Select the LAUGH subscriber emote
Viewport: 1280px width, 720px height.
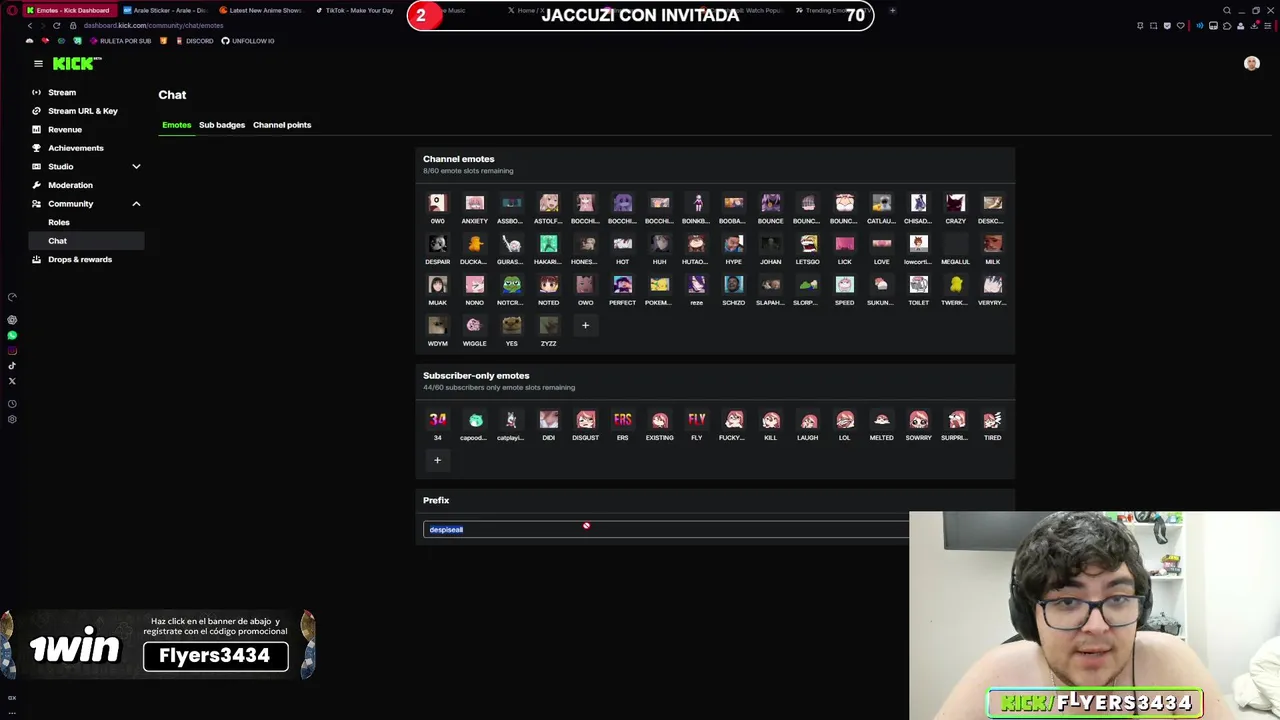(807, 426)
